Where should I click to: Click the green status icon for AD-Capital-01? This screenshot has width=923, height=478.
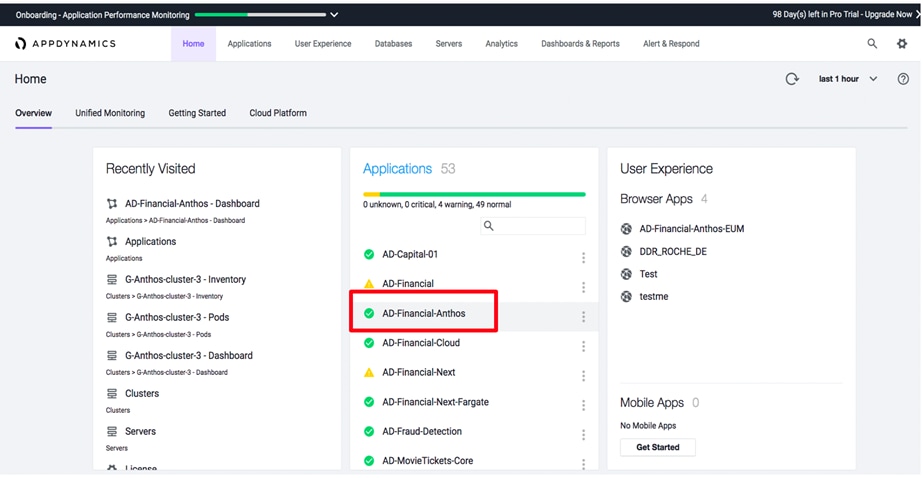pyautogui.click(x=369, y=254)
